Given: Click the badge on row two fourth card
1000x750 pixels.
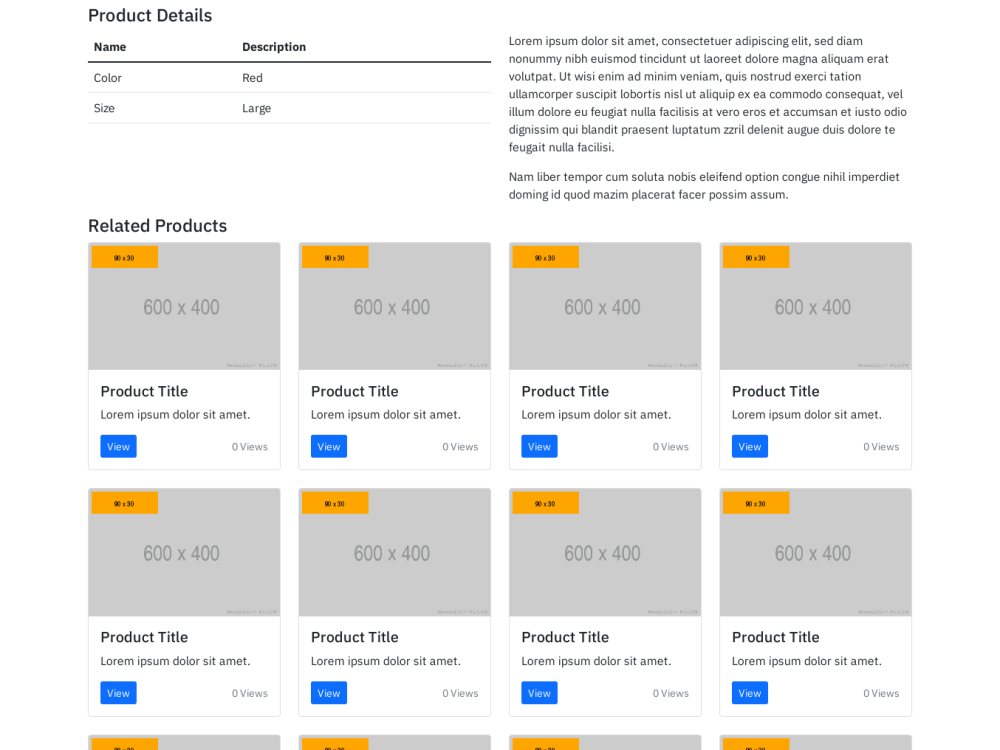Looking at the screenshot, I should (x=756, y=502).
